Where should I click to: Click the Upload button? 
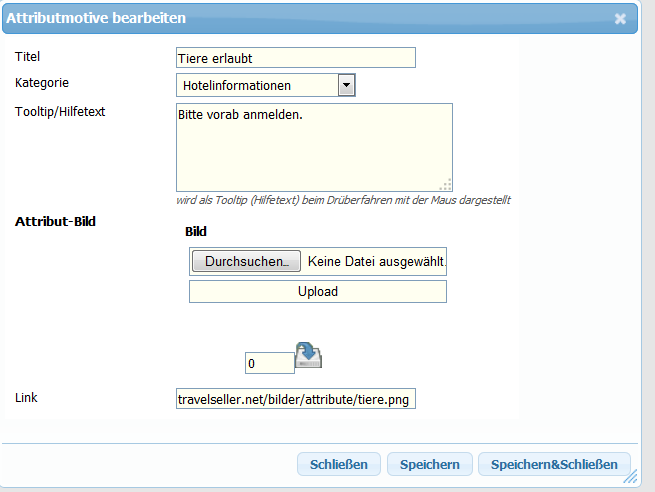[x=318, y=292]
